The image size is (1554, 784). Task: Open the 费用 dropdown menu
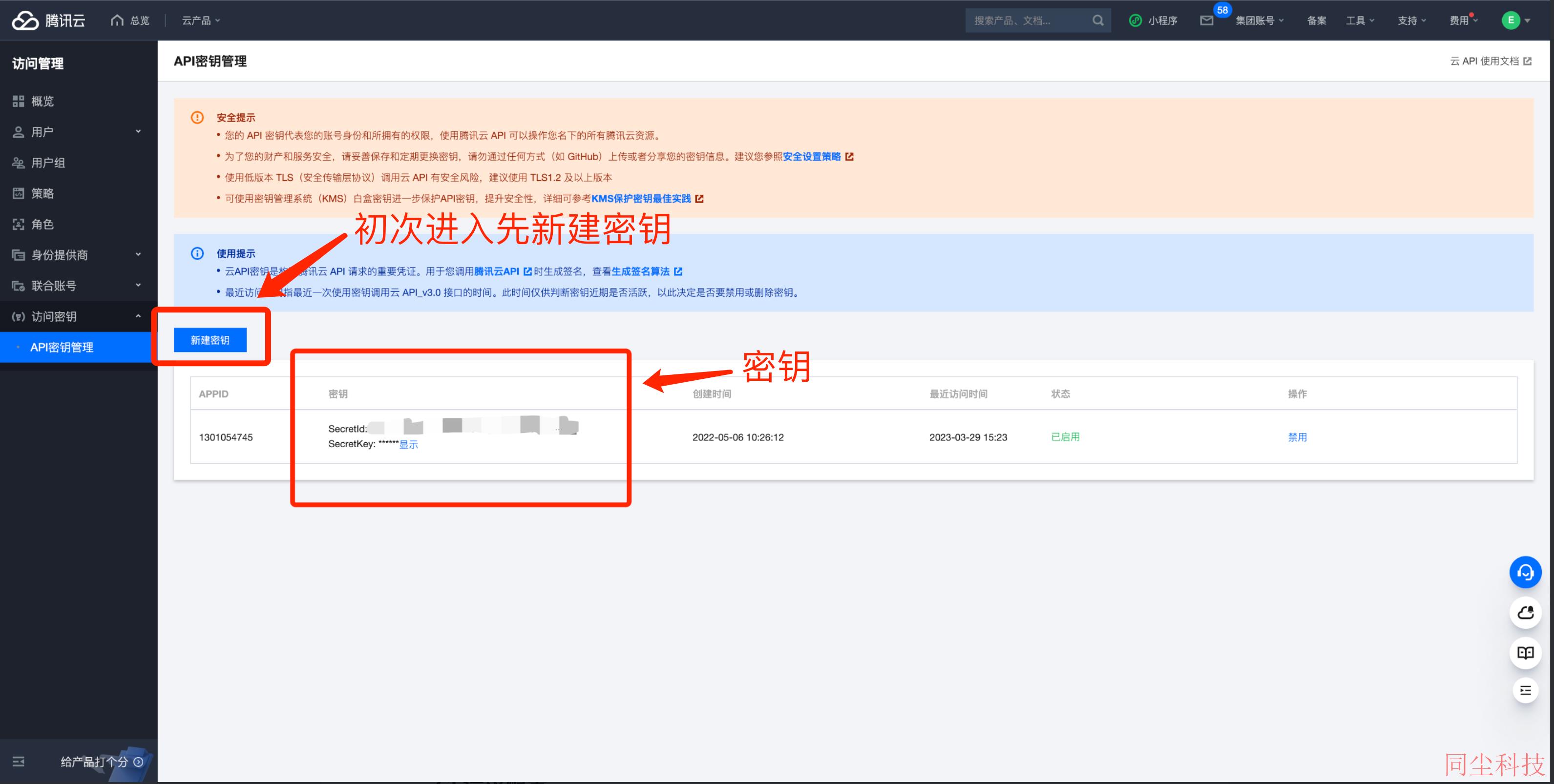tap(1464, 21)
